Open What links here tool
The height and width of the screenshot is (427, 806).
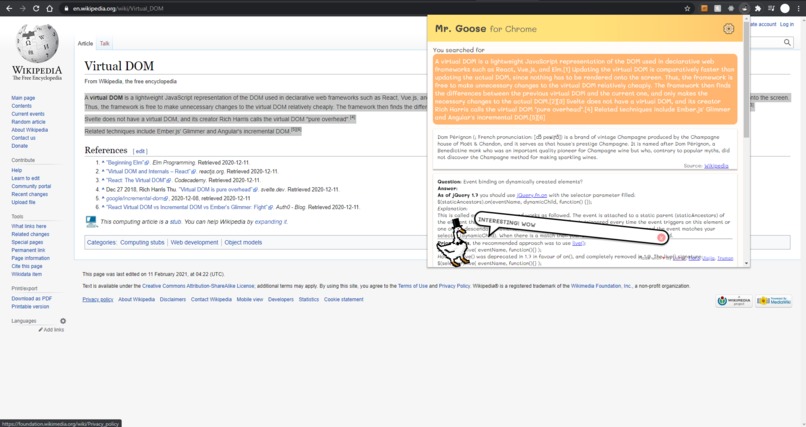[x=29, y=226]
